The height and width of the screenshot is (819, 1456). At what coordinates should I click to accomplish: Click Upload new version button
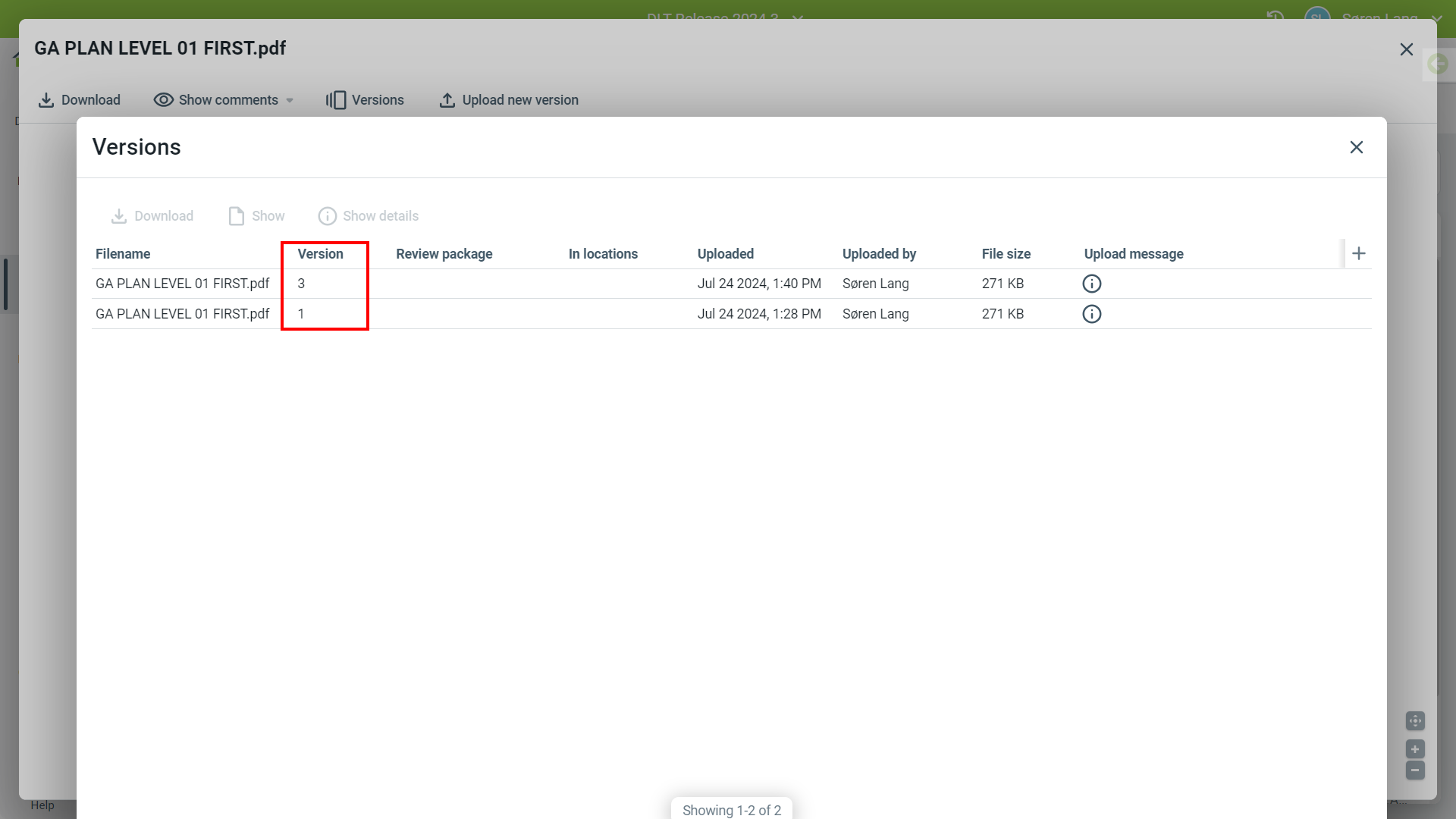pos(509,100)
